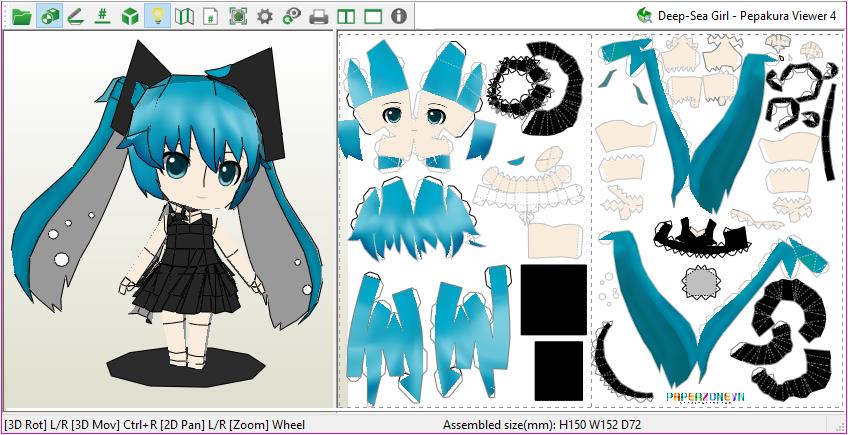Click the page number hash-document icon
The height and width of the screenshot is (435, 848).
(211, 16)
